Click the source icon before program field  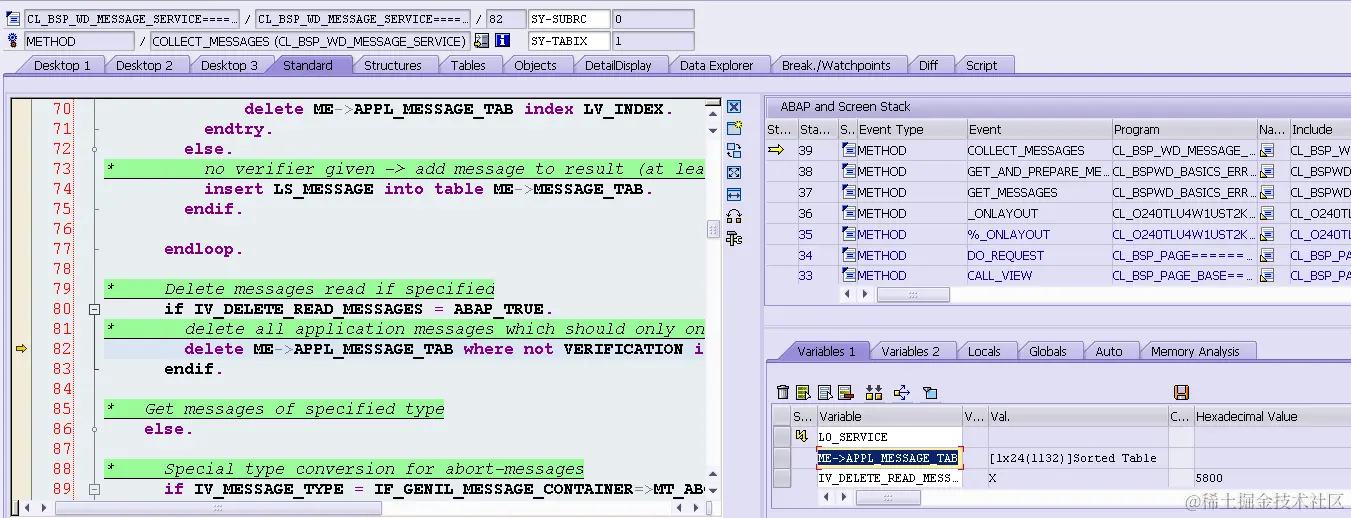click(x=14, y=19)
